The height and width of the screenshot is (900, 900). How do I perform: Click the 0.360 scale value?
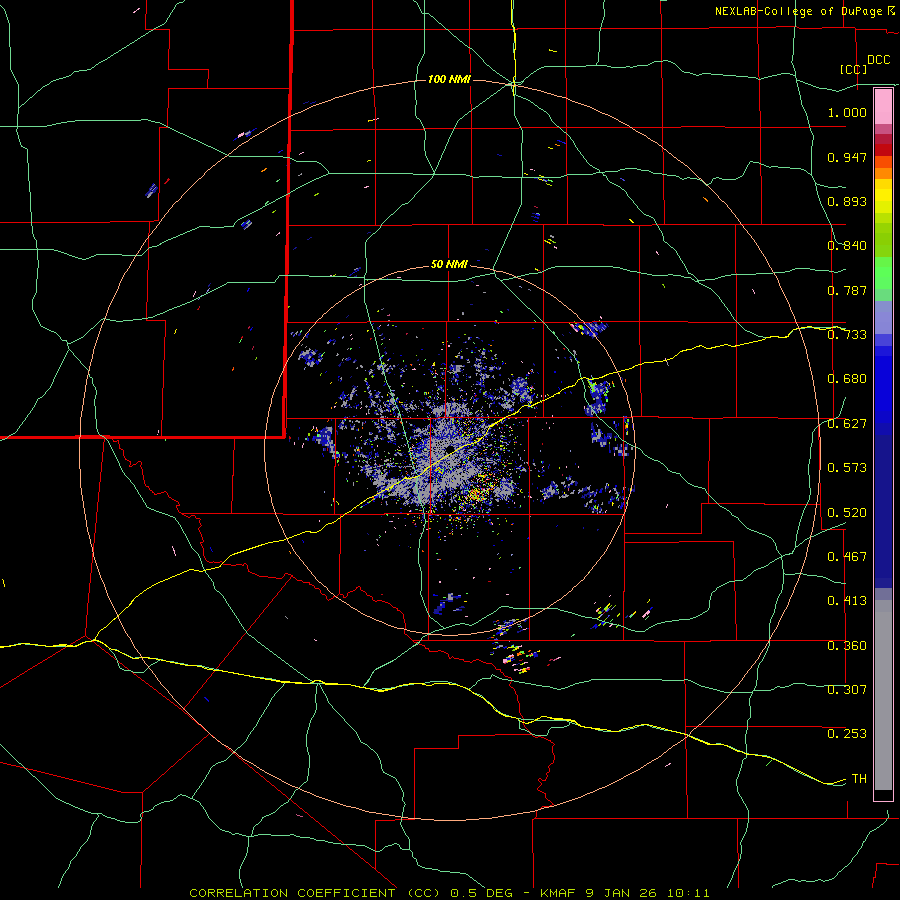pyautogui.click(x=847, y=646)
